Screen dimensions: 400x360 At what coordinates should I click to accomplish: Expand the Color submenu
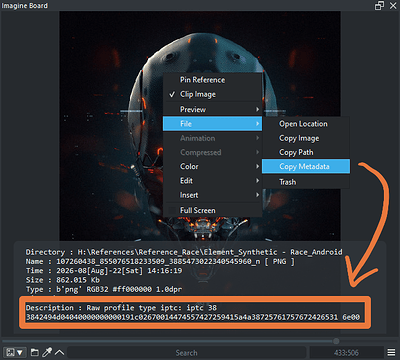point(212,166)
